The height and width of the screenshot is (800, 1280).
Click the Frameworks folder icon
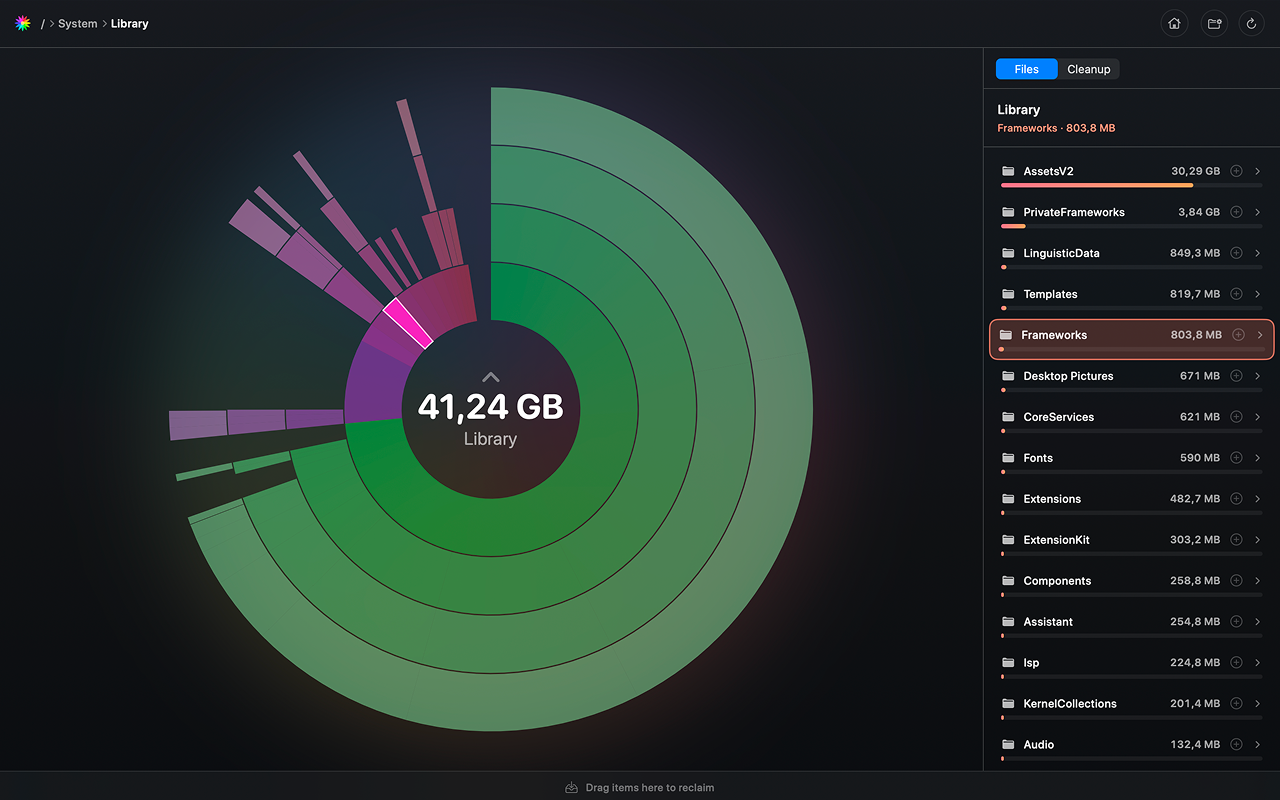tap(1006, 335)
